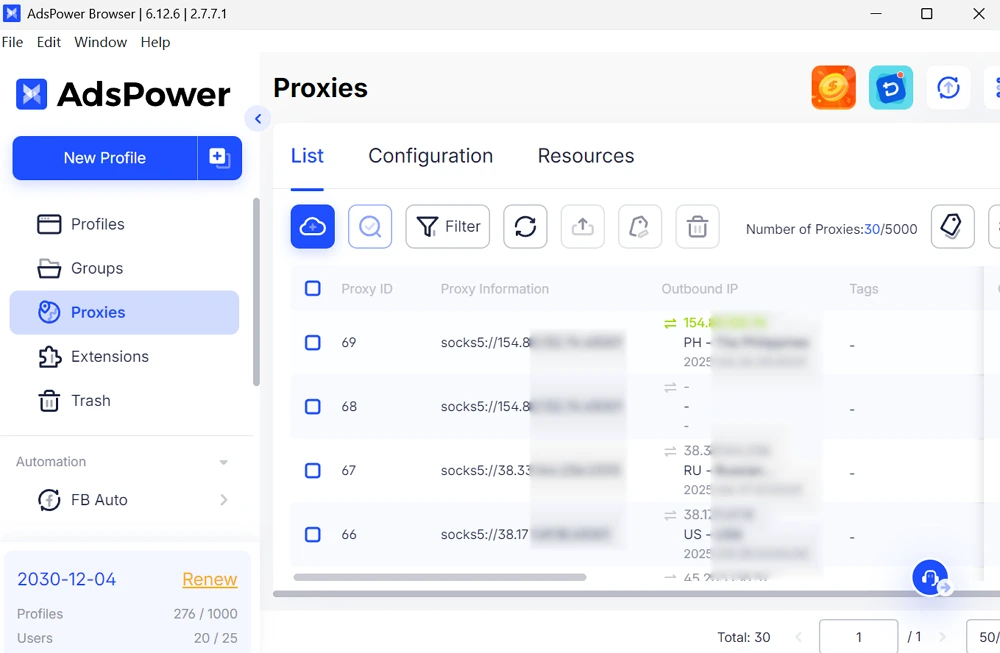Open the customer support headset icon

click(930, 578)
